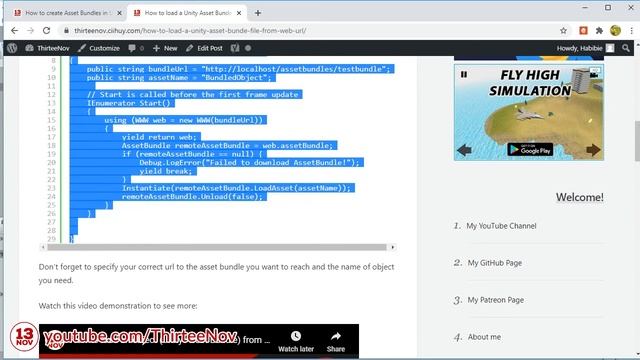Open the WordPress logo menu
The width and height of the screenshot is (640, 360).
(x=12, y=48)
